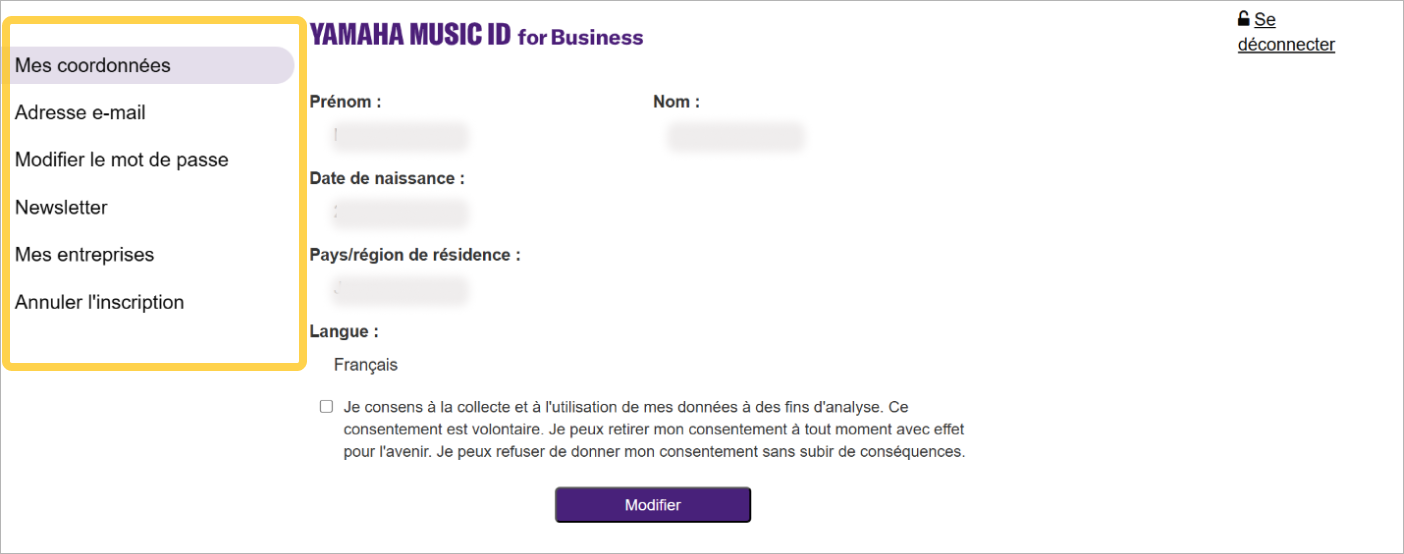
Task: Click the Date de naissance label
Action: tap(387, 179)
